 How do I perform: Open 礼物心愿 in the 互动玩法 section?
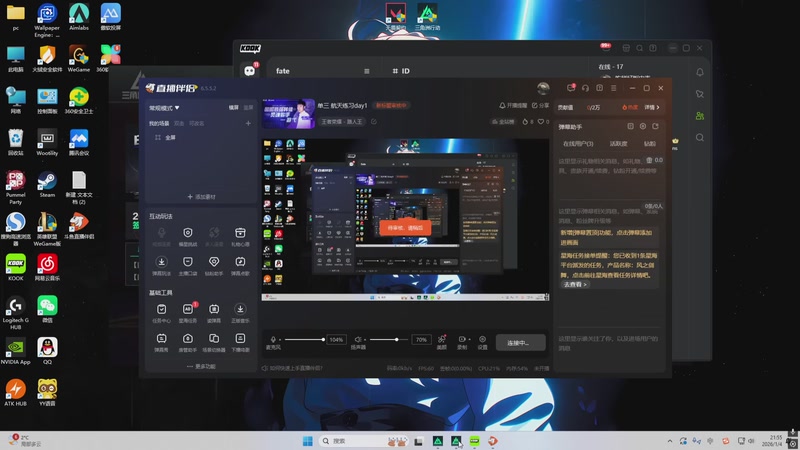pyautogui.click(x=240, y=233)
